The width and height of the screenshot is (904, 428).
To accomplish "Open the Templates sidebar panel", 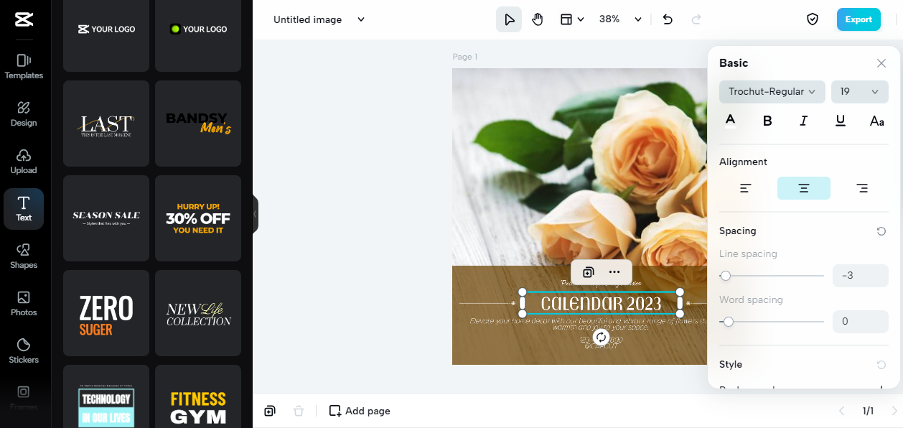I will point(24,66).
